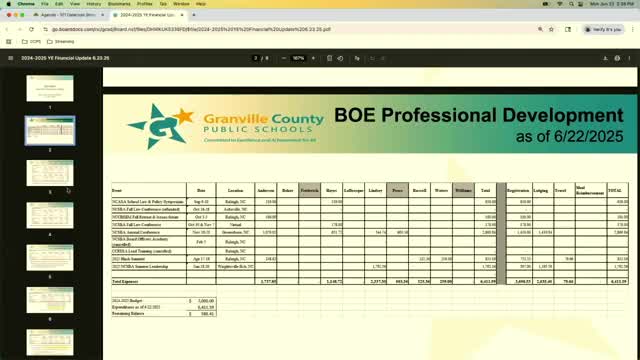The height and width of the screenshot is (360, 640).
Task: Select page 1 thumbnail
Action: 50,88
